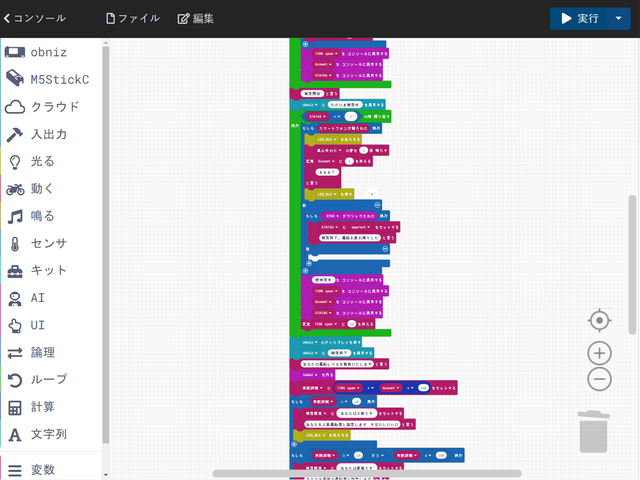Open the 編集 menu
640x480 pixels.
coord(195,19)
